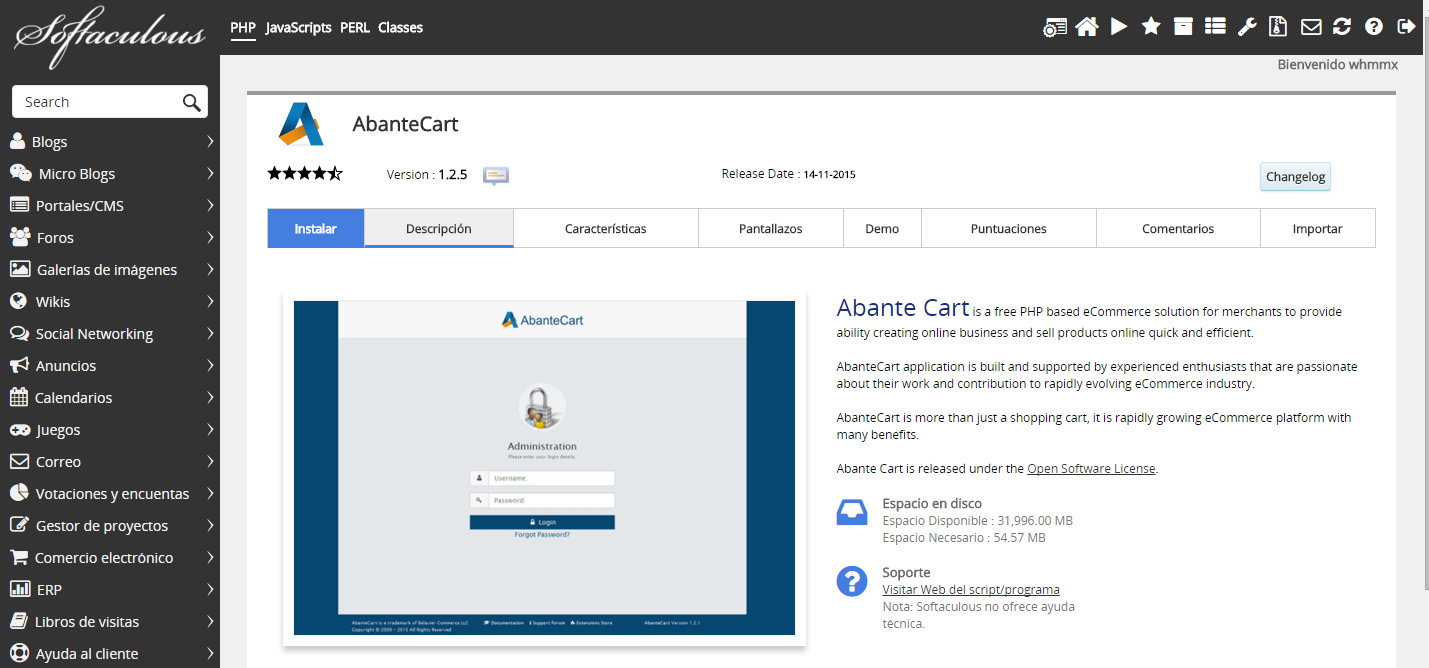Click the wrench settings icon

(1246, 27)
